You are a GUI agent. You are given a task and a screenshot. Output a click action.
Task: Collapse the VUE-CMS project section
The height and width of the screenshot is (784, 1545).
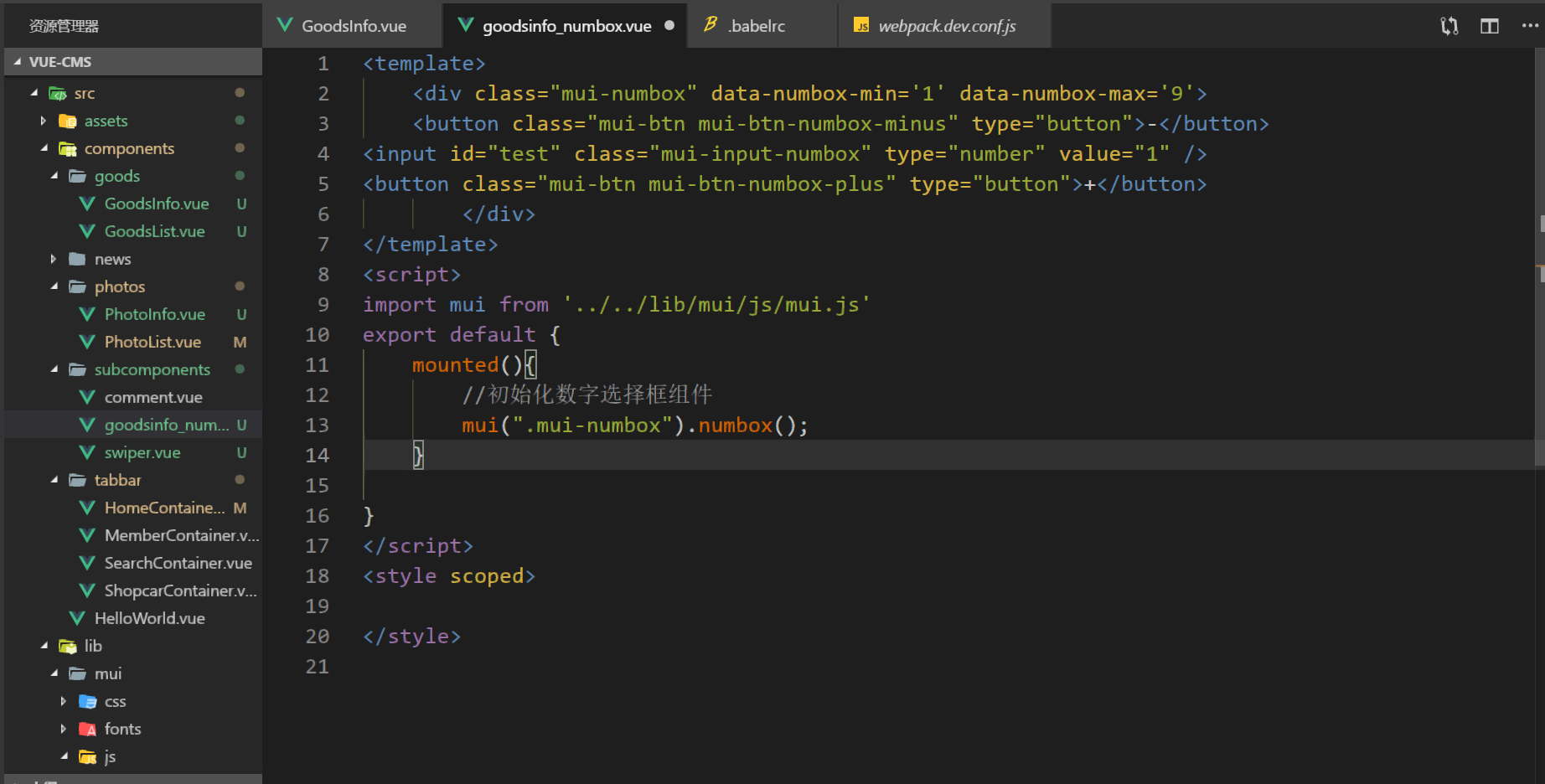pos(133,62)
